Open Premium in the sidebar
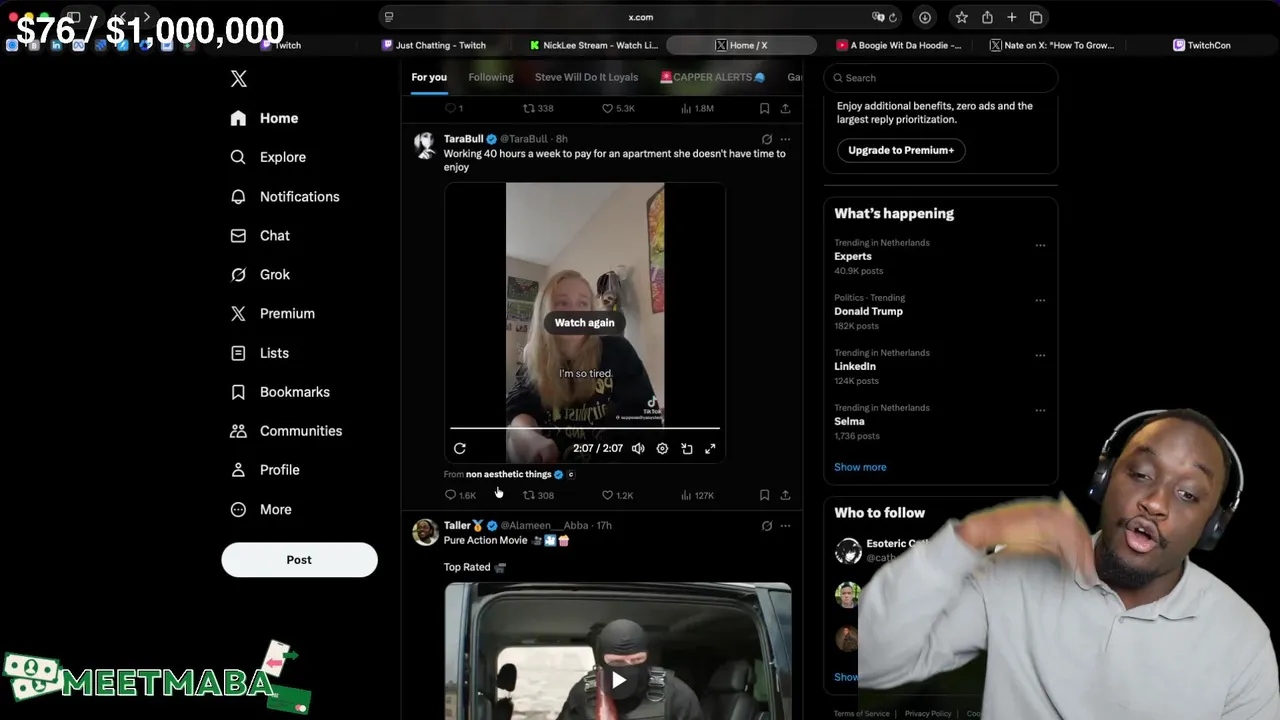Image resolution: width=1280 pixels, height=720 pixels. [272, 314]
